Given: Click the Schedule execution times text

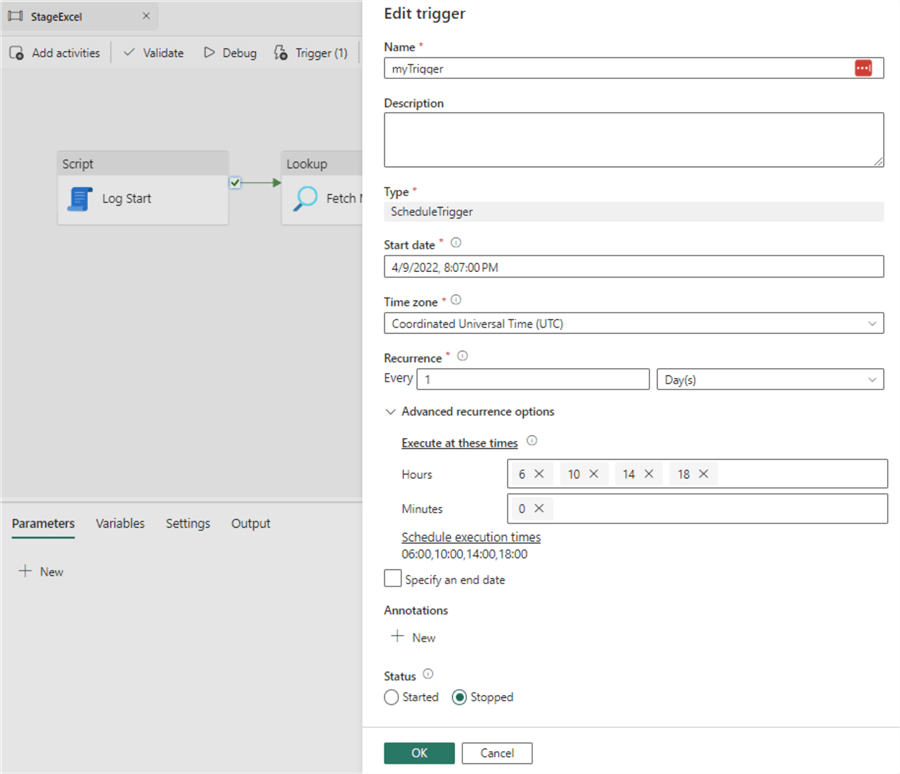Looking at the screenshot, I should (x=471, y=537).
